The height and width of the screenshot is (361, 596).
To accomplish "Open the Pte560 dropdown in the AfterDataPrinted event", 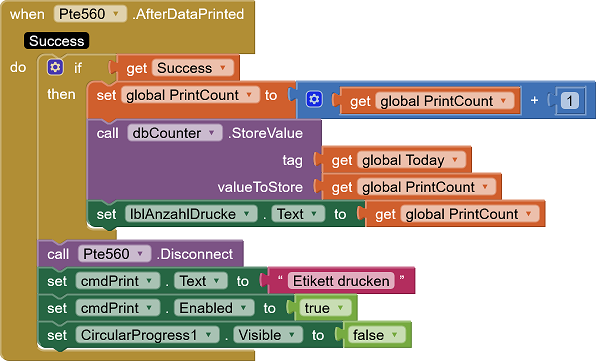I will pos(90,14).
